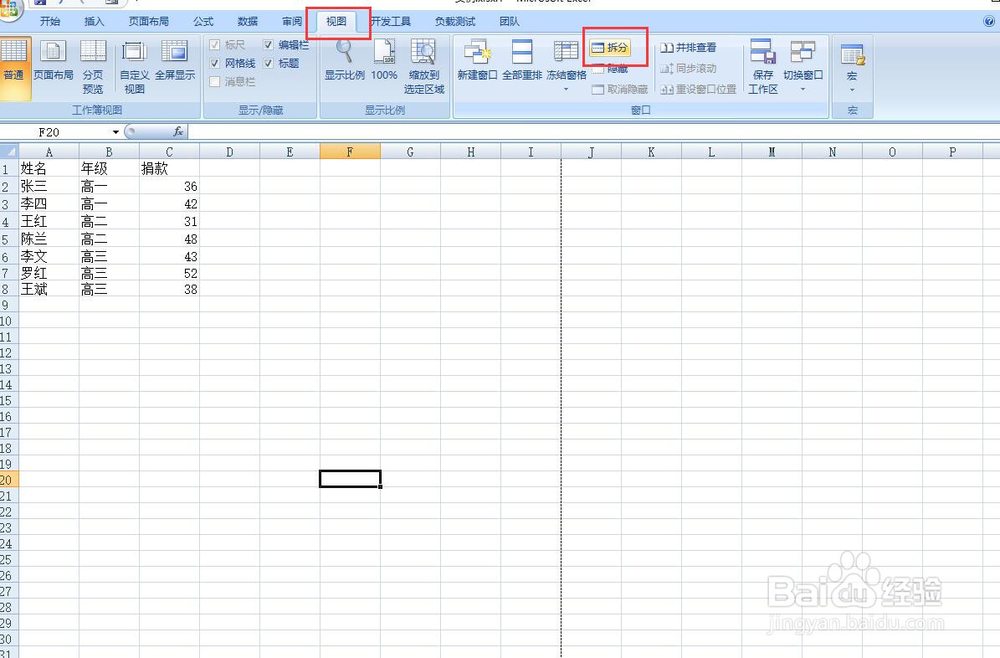Select cell containing 罗红
This screenshot has height=658, width=1000.
pyautogui.click(x=49, y=273)
